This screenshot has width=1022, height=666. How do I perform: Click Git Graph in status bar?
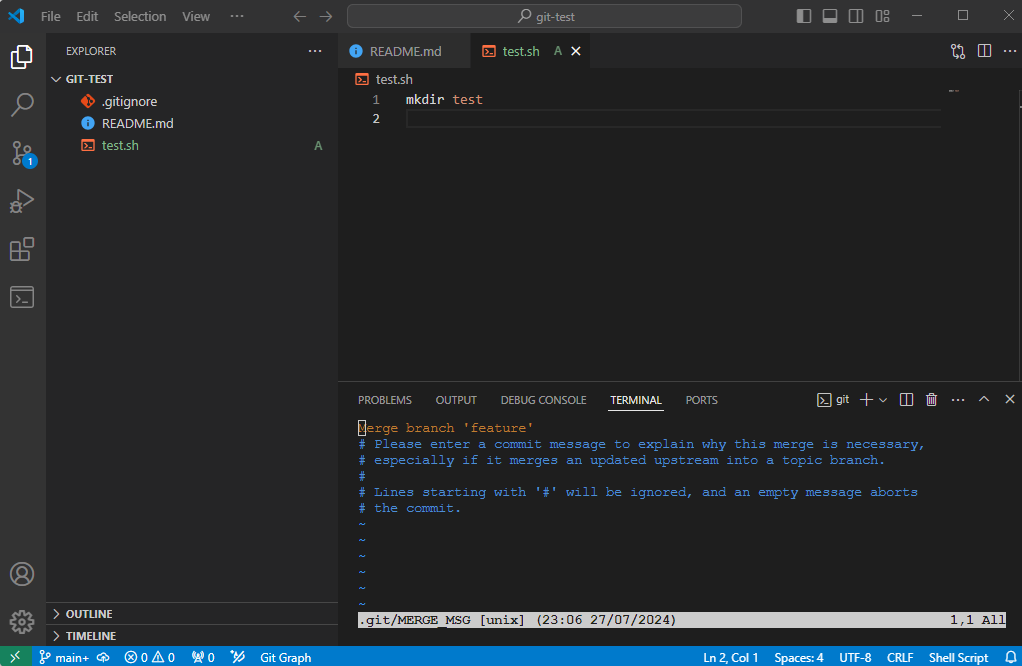[x=285, y=658]
